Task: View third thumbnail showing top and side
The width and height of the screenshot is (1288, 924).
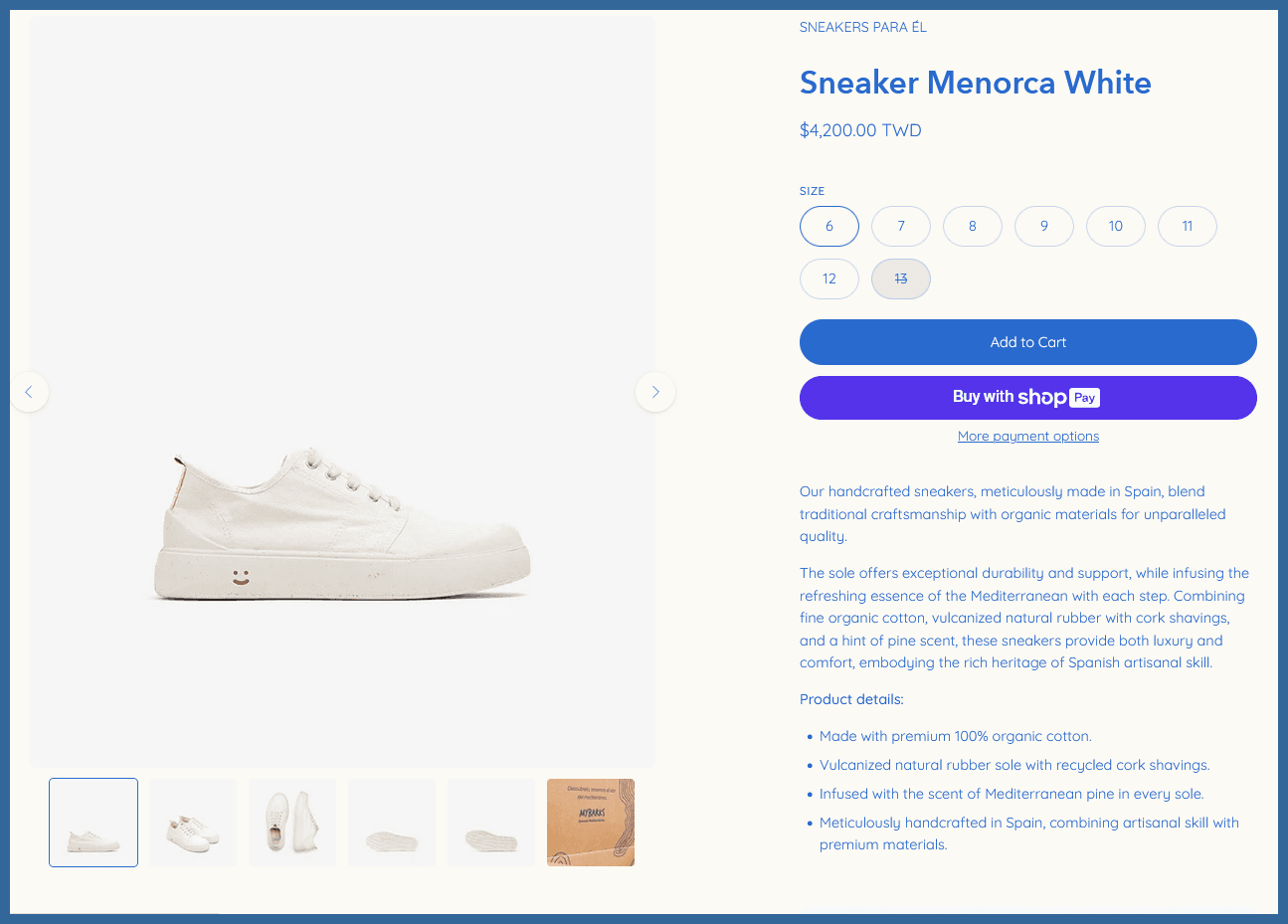Action: click(292, 823)
